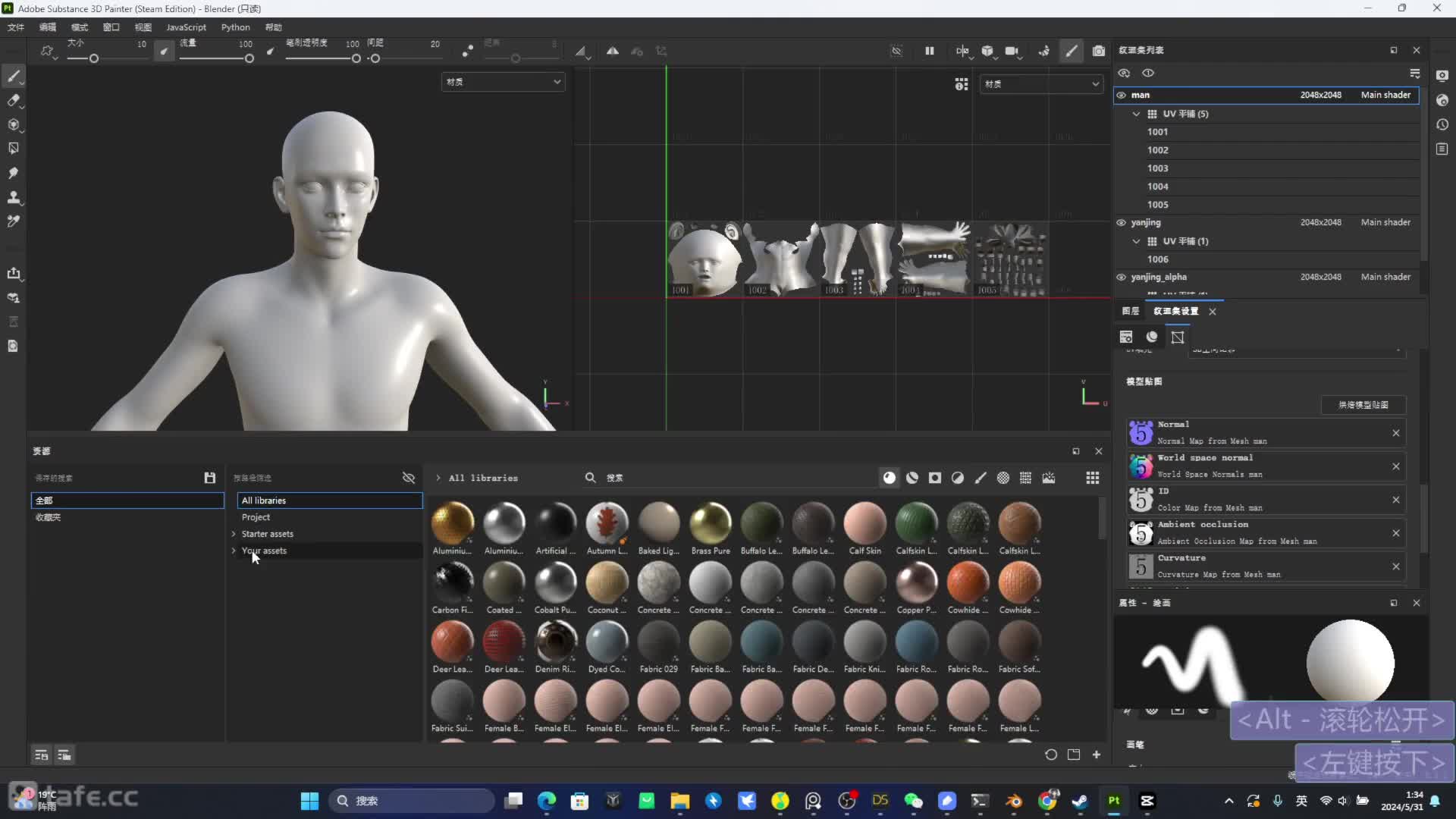Remove the Ambient occlusion mesh map
The width and height of the screenshot is (1456, 819).
(1396, 533)
